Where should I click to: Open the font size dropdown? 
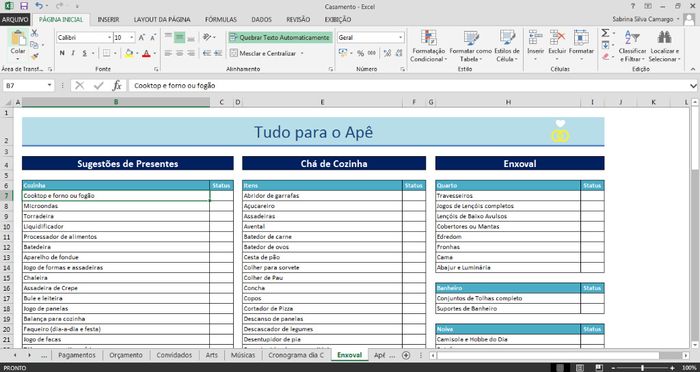coord(132,38)
